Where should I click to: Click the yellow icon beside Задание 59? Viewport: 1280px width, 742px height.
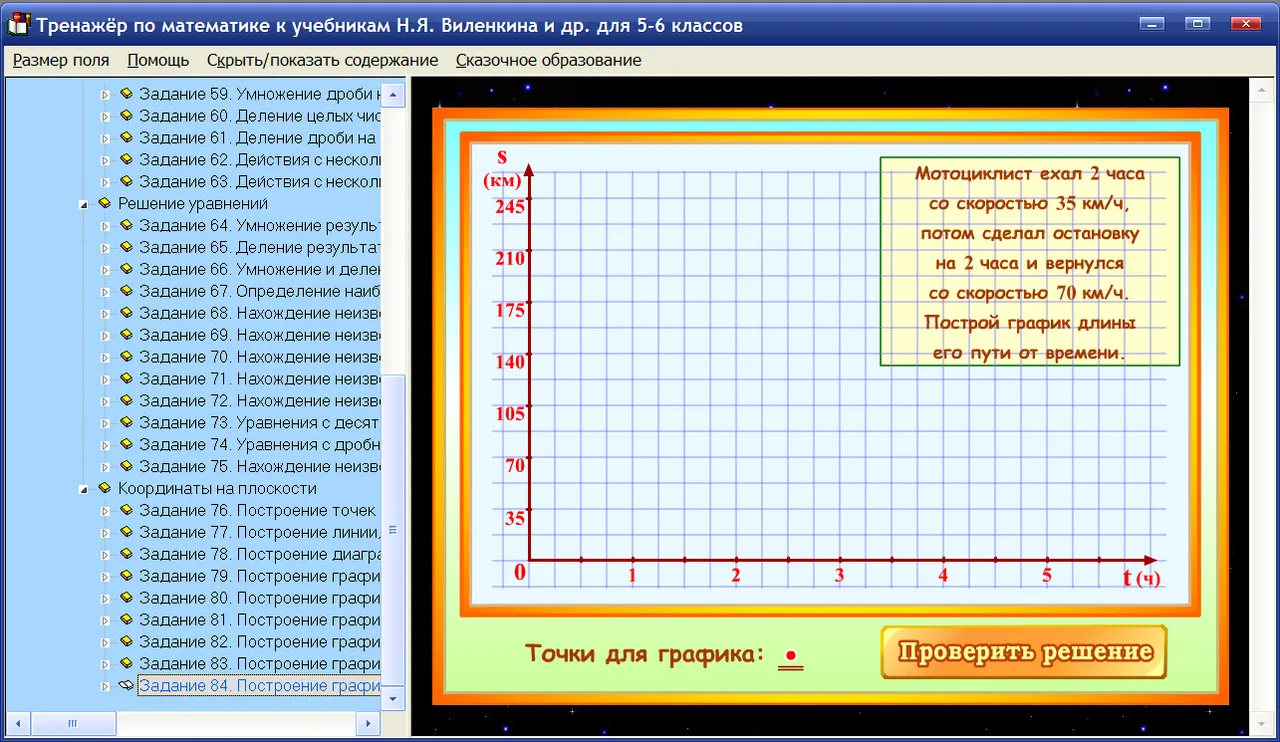click(x=126, y=93)
